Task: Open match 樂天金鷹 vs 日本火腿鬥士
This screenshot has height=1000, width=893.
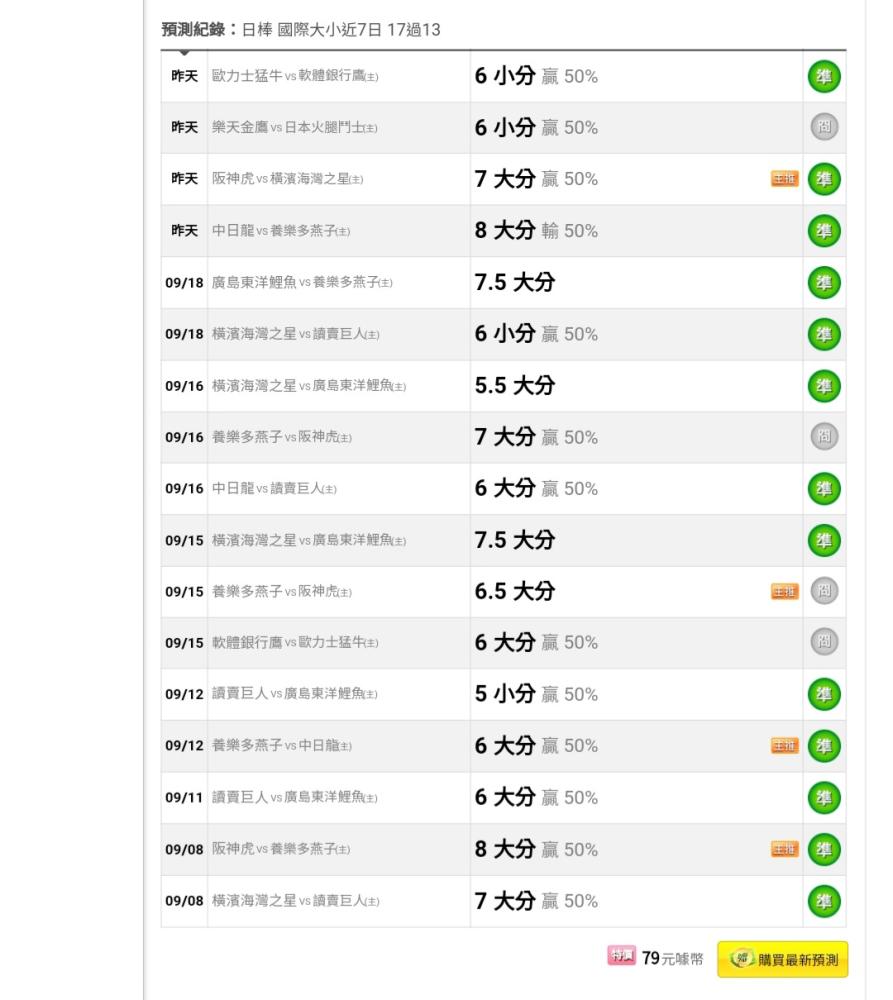Action: [295, 128]
